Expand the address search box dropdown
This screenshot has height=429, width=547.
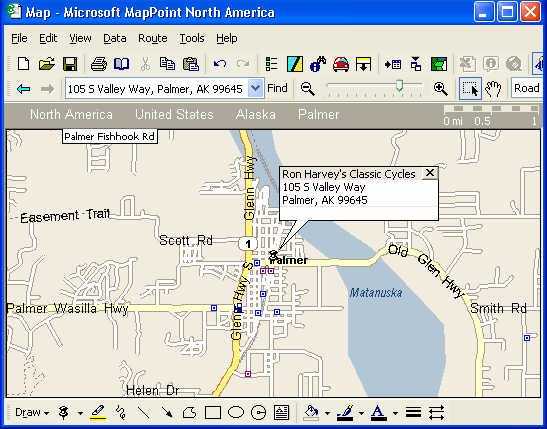pos(255,88)
